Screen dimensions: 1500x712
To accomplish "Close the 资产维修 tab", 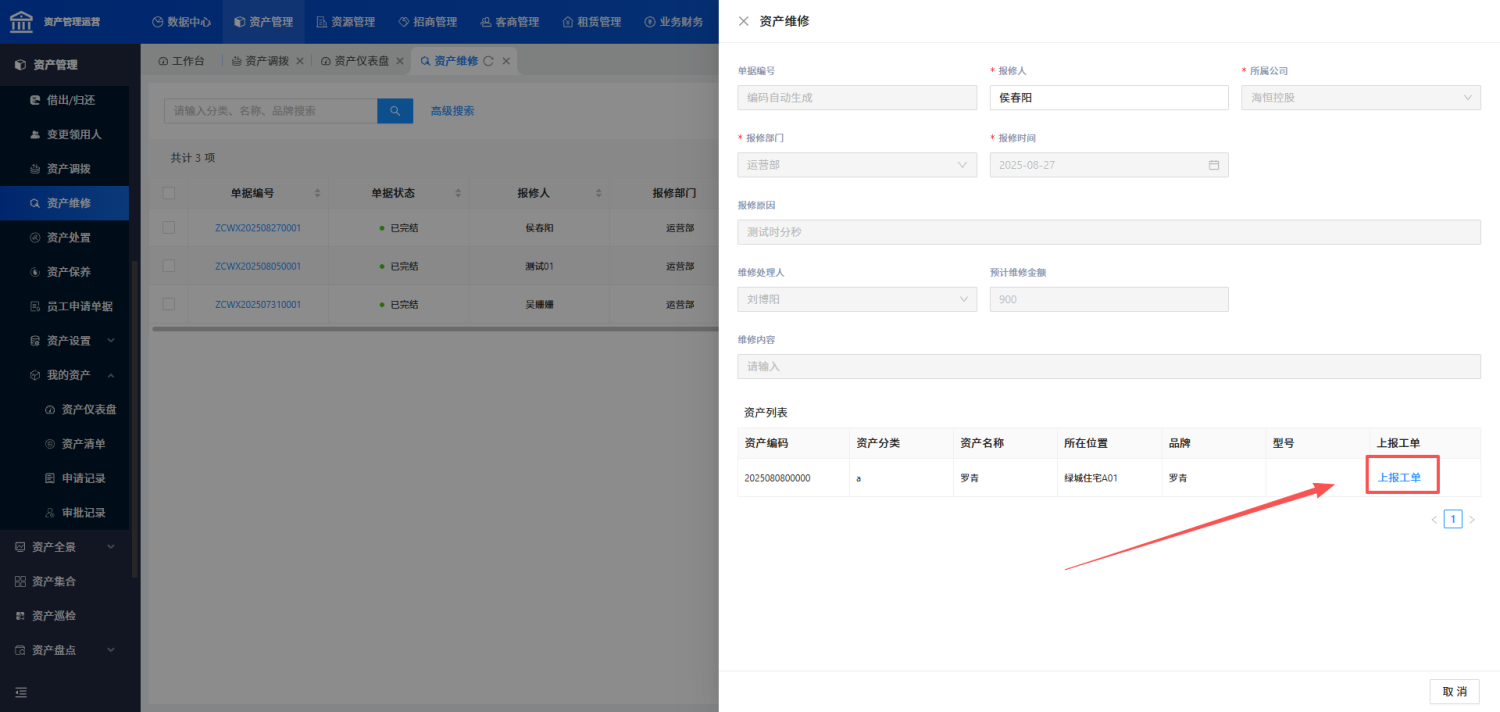I will coord(506,61).
